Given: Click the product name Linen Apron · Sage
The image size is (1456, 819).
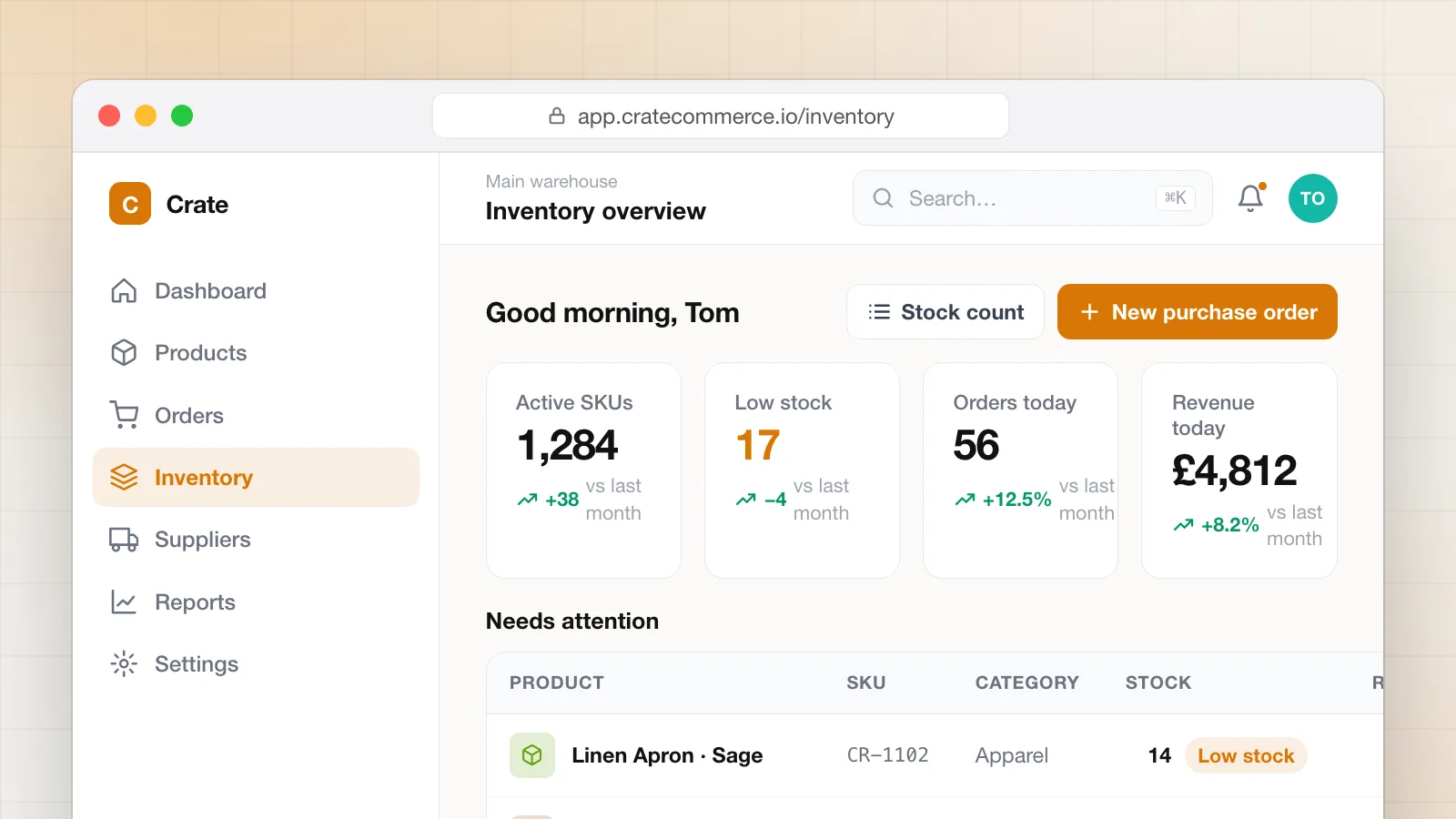Looking at the screenshot, I should tap(667, 755).
